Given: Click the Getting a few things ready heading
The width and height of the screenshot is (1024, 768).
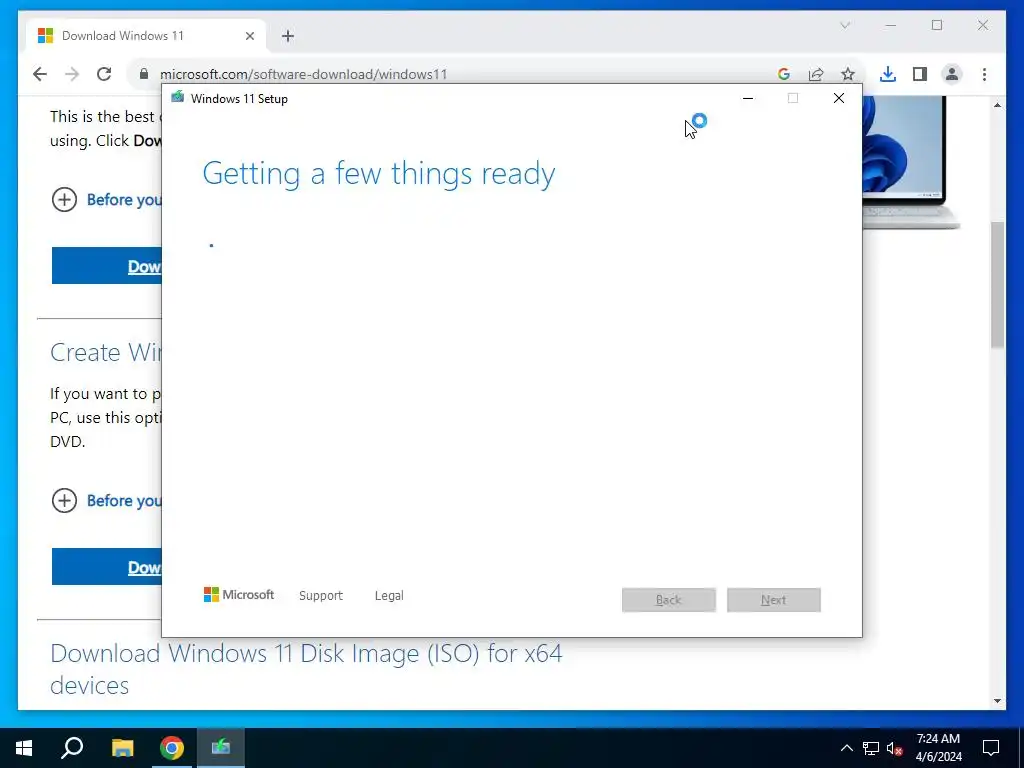Looking at the screenshot, I should (379, 174).
